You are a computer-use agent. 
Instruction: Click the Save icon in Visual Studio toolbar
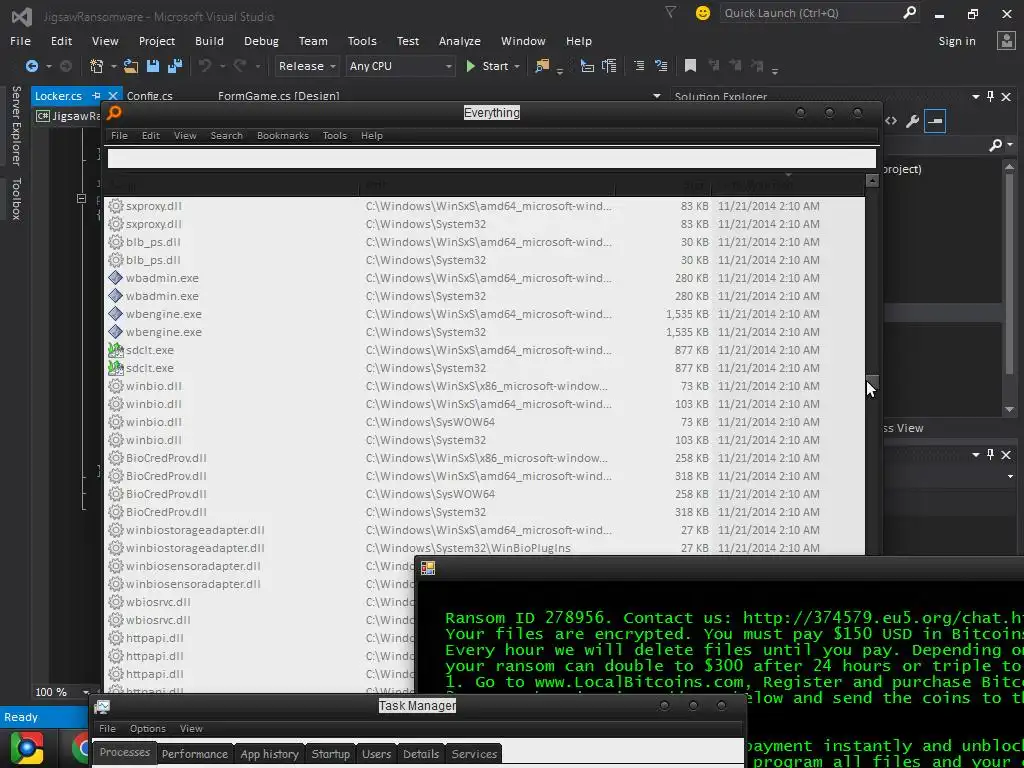(153, 66)
